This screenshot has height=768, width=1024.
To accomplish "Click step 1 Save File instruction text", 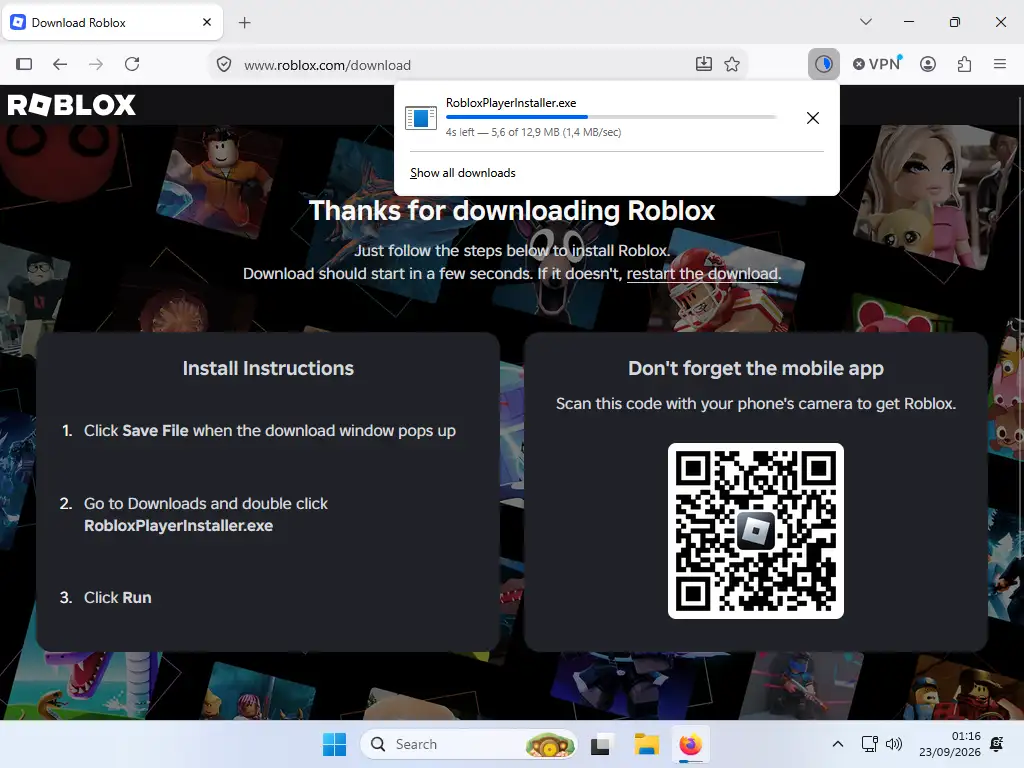I will coord(270,431).
